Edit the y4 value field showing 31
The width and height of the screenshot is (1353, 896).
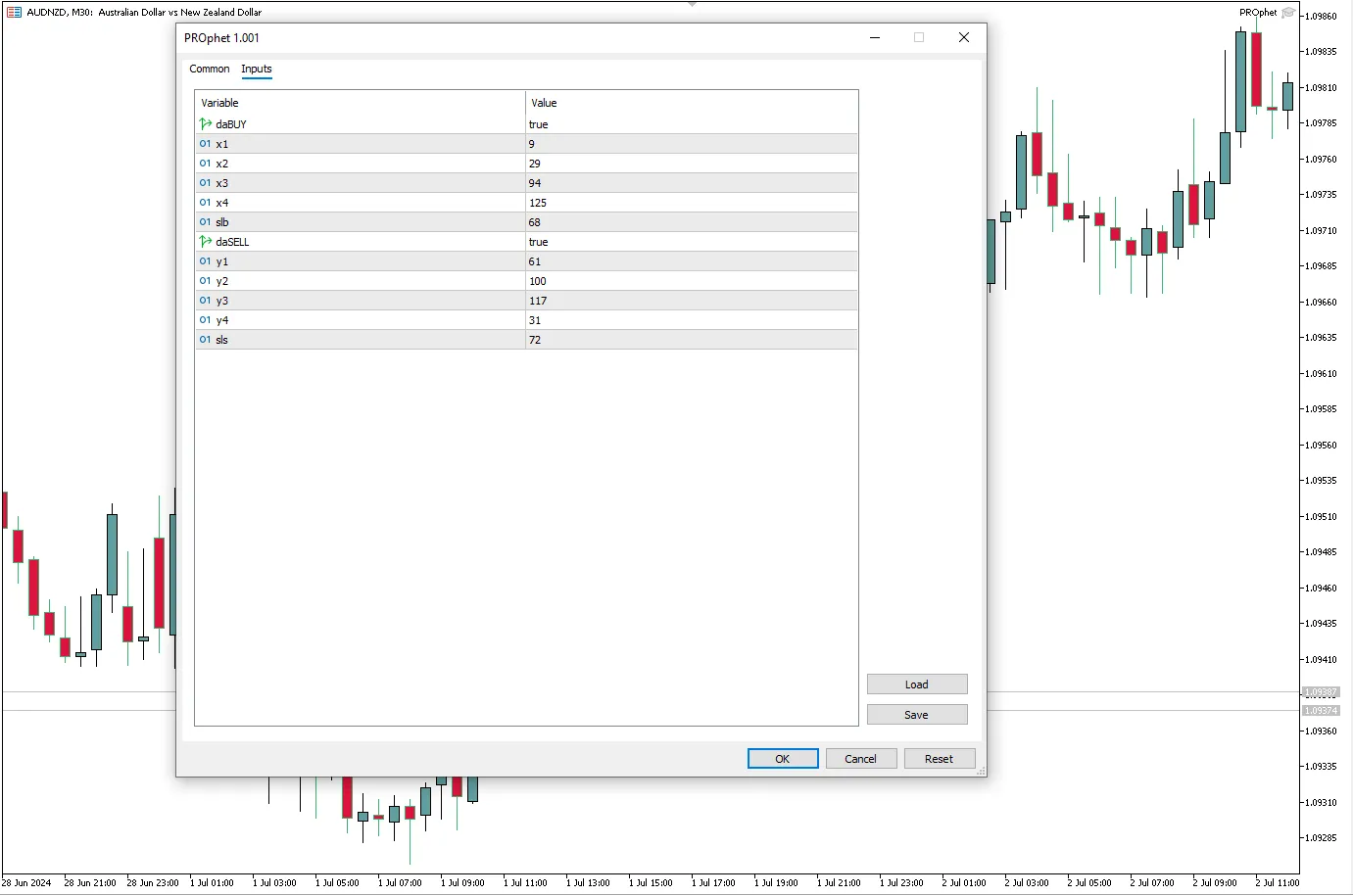point(692,320)
